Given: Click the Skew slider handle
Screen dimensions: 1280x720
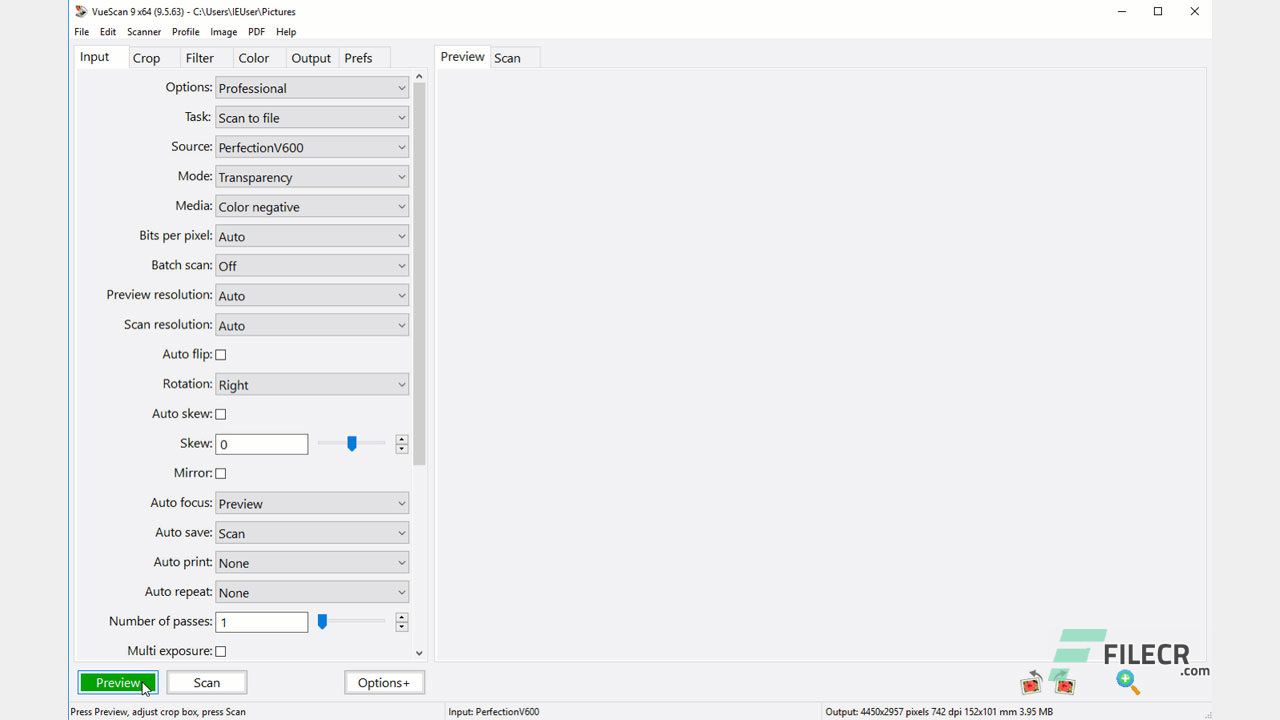Looking at the screenshot, I should 352,443.
